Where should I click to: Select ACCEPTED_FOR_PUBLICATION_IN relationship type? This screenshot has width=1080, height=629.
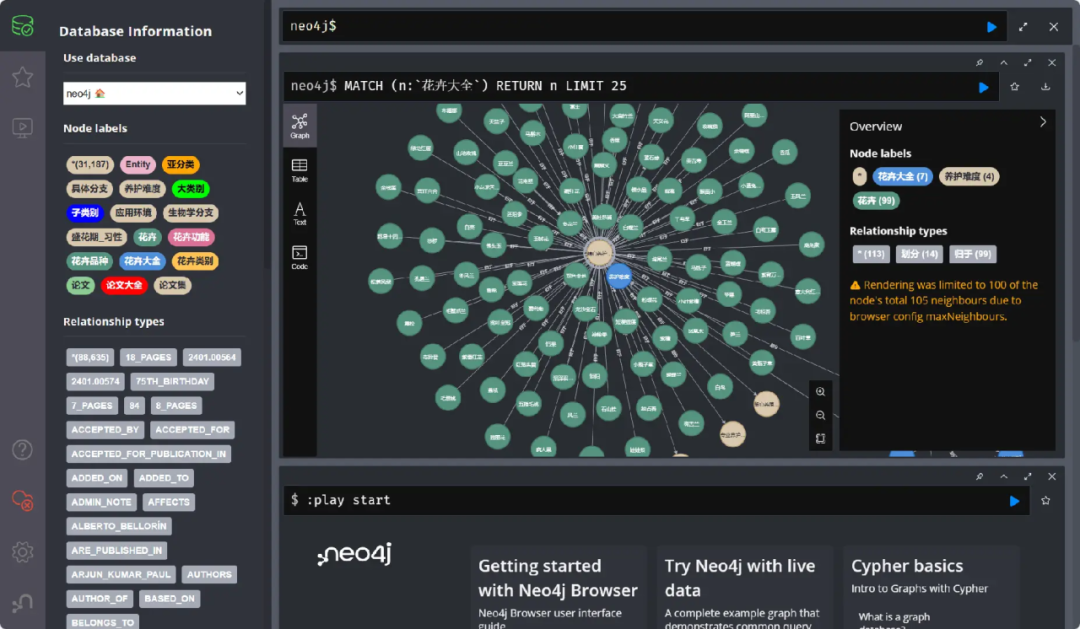149,454
